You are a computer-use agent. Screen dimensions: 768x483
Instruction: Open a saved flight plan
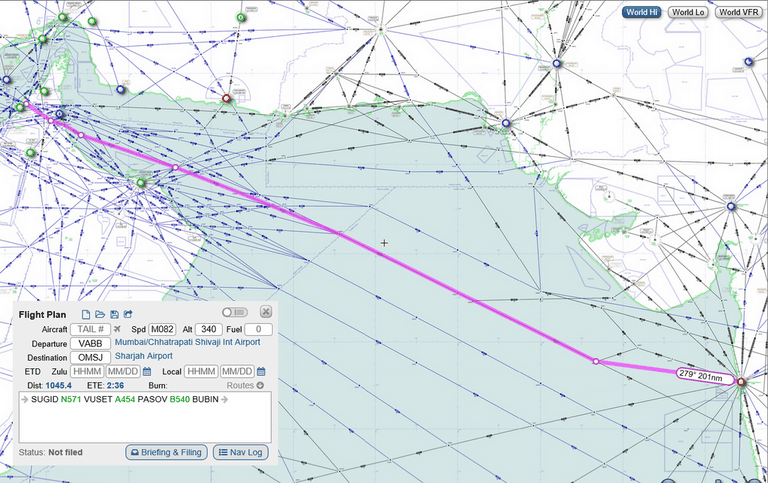(100, 314)
